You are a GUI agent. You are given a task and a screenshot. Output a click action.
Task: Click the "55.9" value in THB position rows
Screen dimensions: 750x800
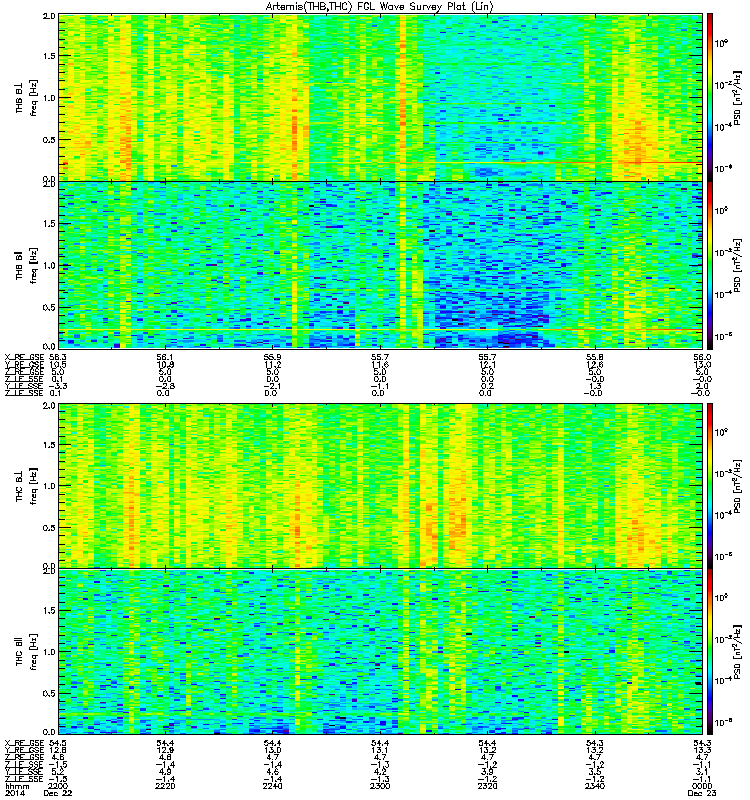tap(272, 357)
